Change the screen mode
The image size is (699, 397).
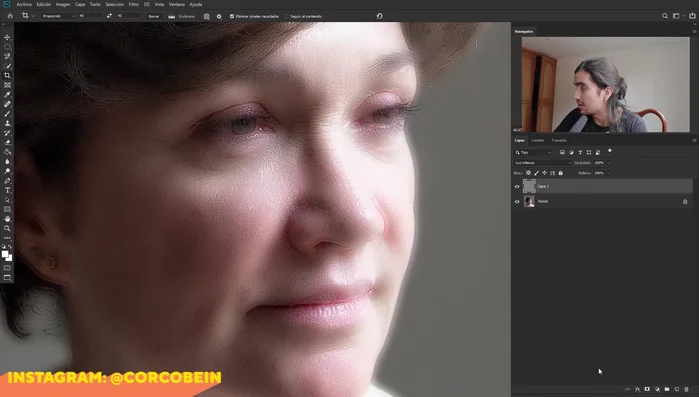(7, 278)
